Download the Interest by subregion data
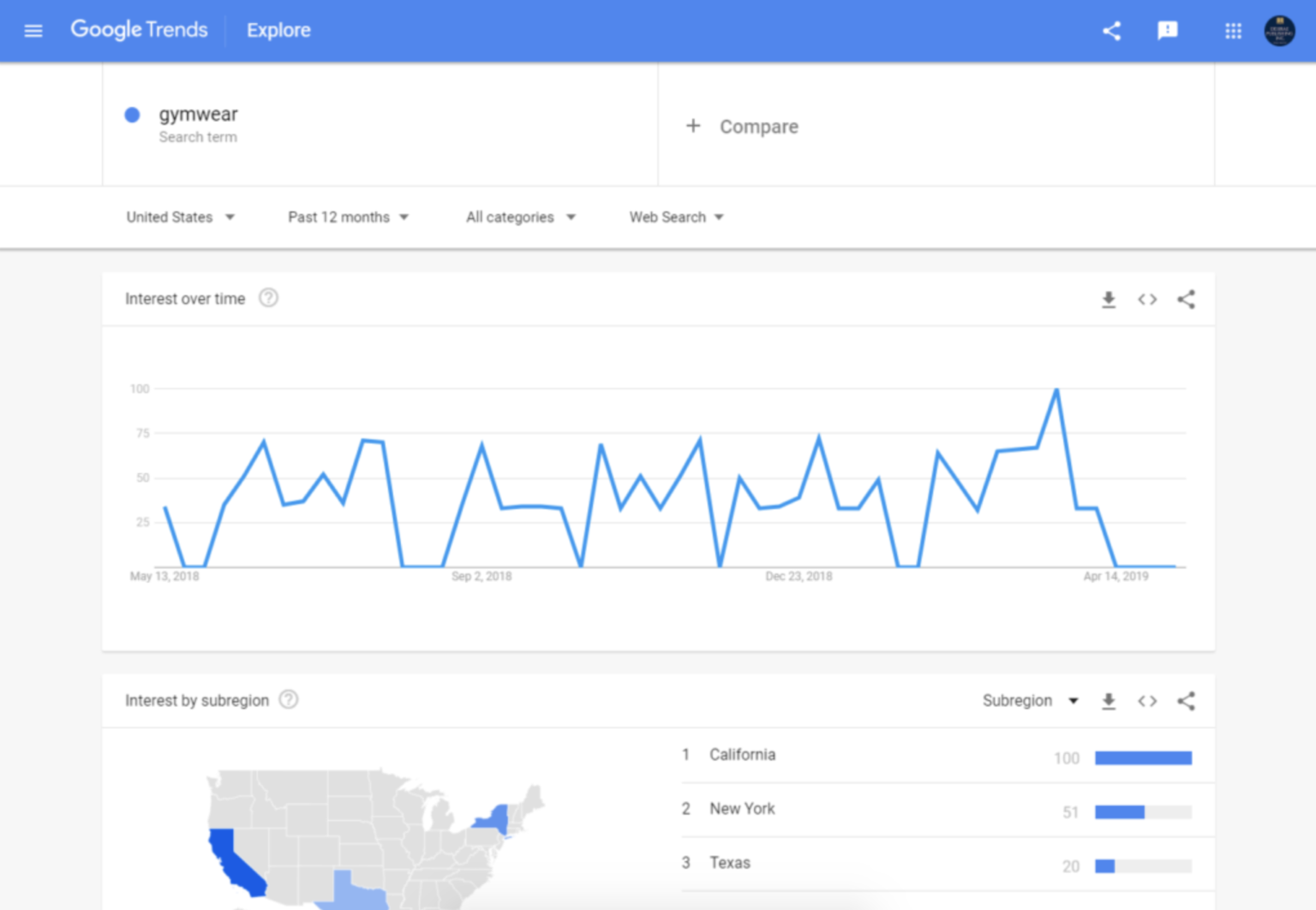The width and height of the screenshot is (1316, 910). coord(1109,701)
